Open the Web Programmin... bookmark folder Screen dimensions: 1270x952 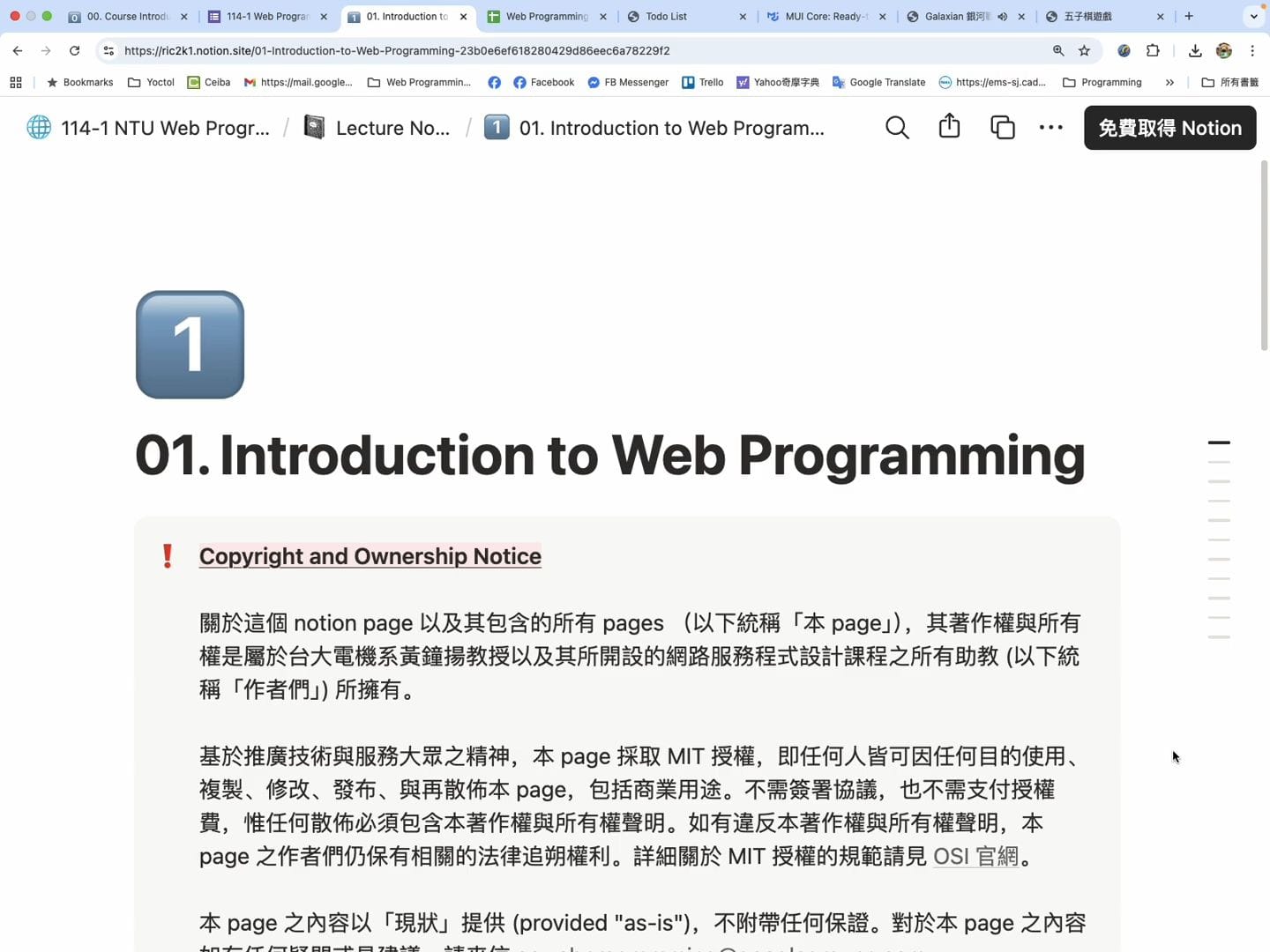tap(419, 83)
